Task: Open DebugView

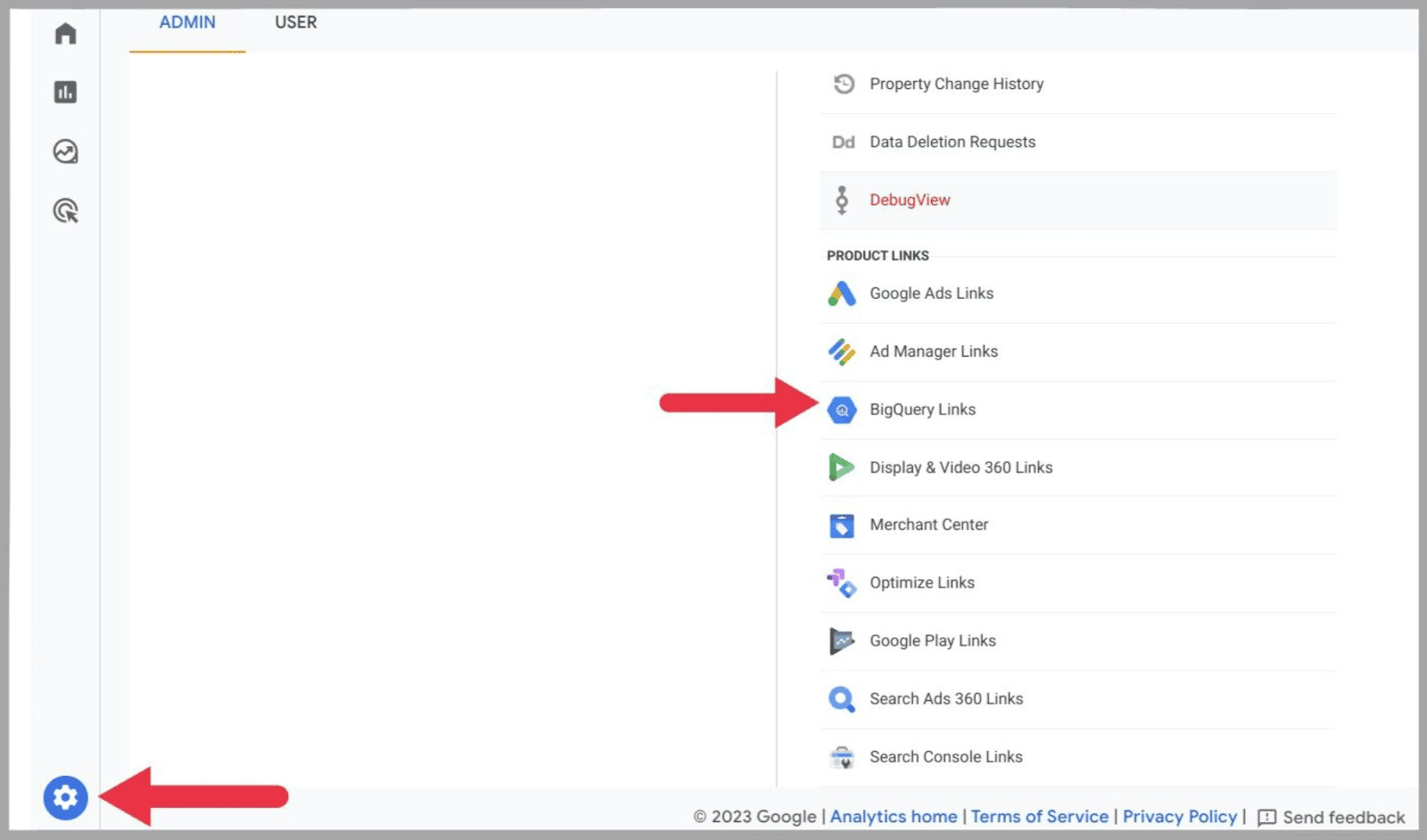Action: coord(910,200)
